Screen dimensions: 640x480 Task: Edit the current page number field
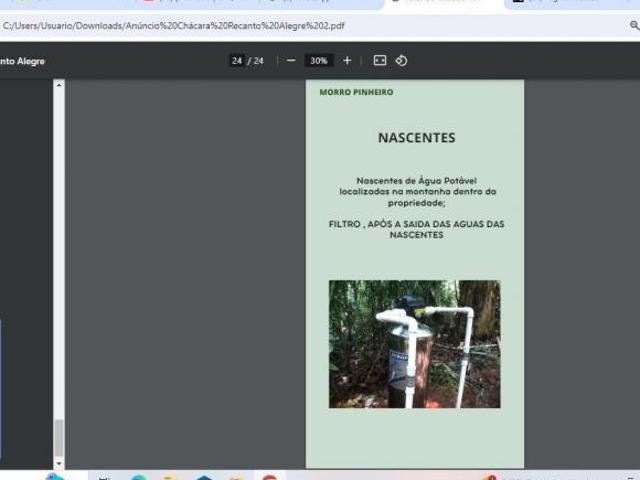(237, 61)
